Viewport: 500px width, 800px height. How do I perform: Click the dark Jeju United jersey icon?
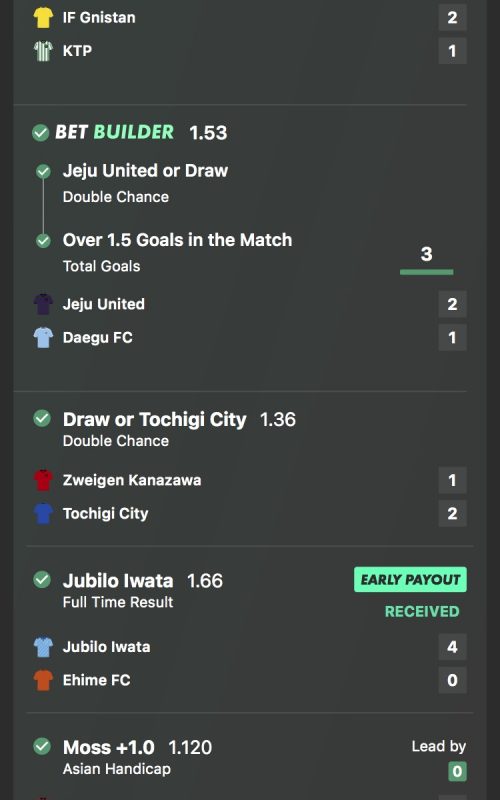(x=43, y=304)
